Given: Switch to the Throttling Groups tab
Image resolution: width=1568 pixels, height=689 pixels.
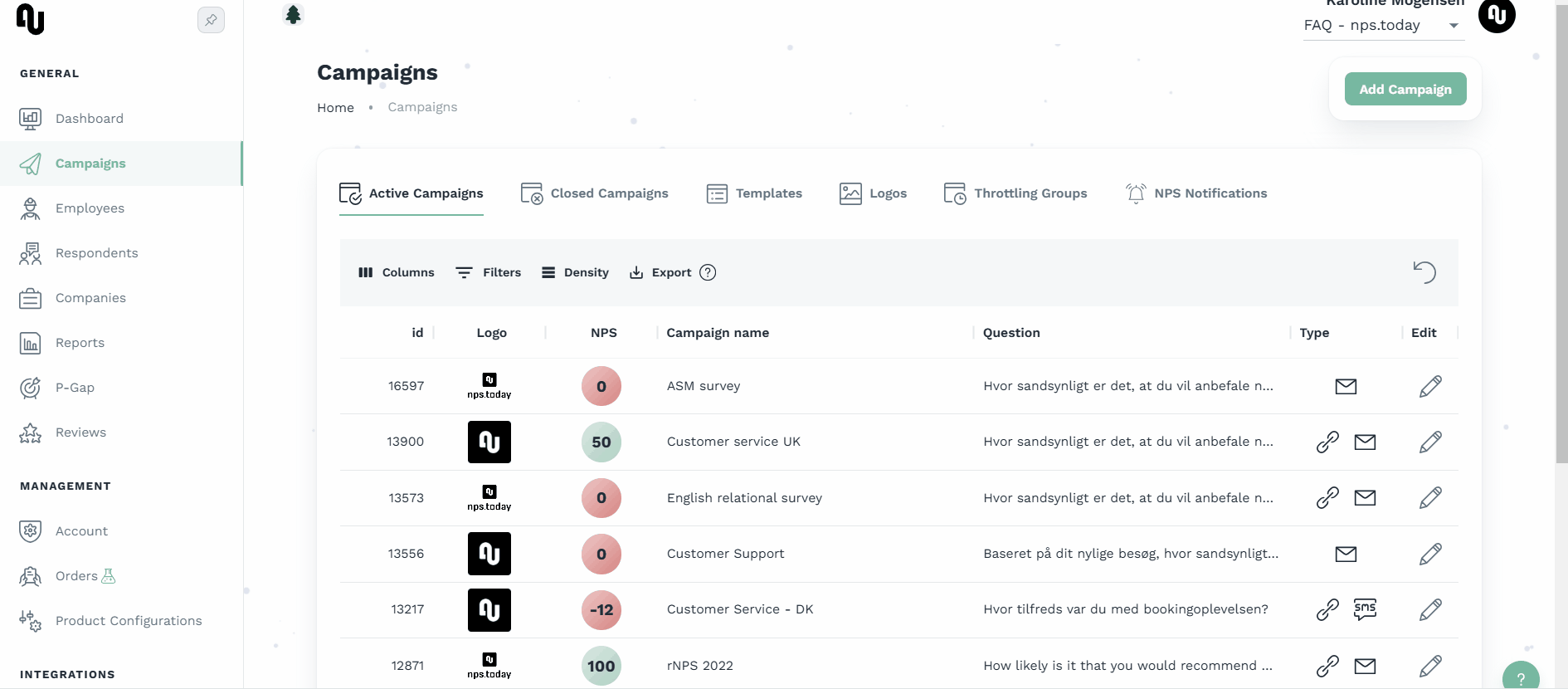Looking at the screenshot, I should click(x=1015, y=193).
